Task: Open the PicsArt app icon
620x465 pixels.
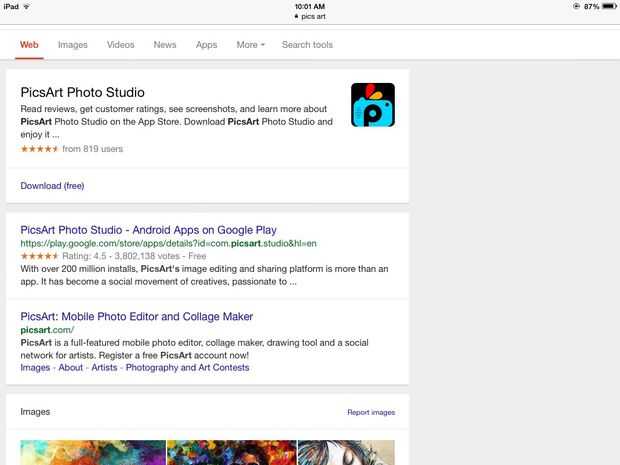Action: click(372, 105)
